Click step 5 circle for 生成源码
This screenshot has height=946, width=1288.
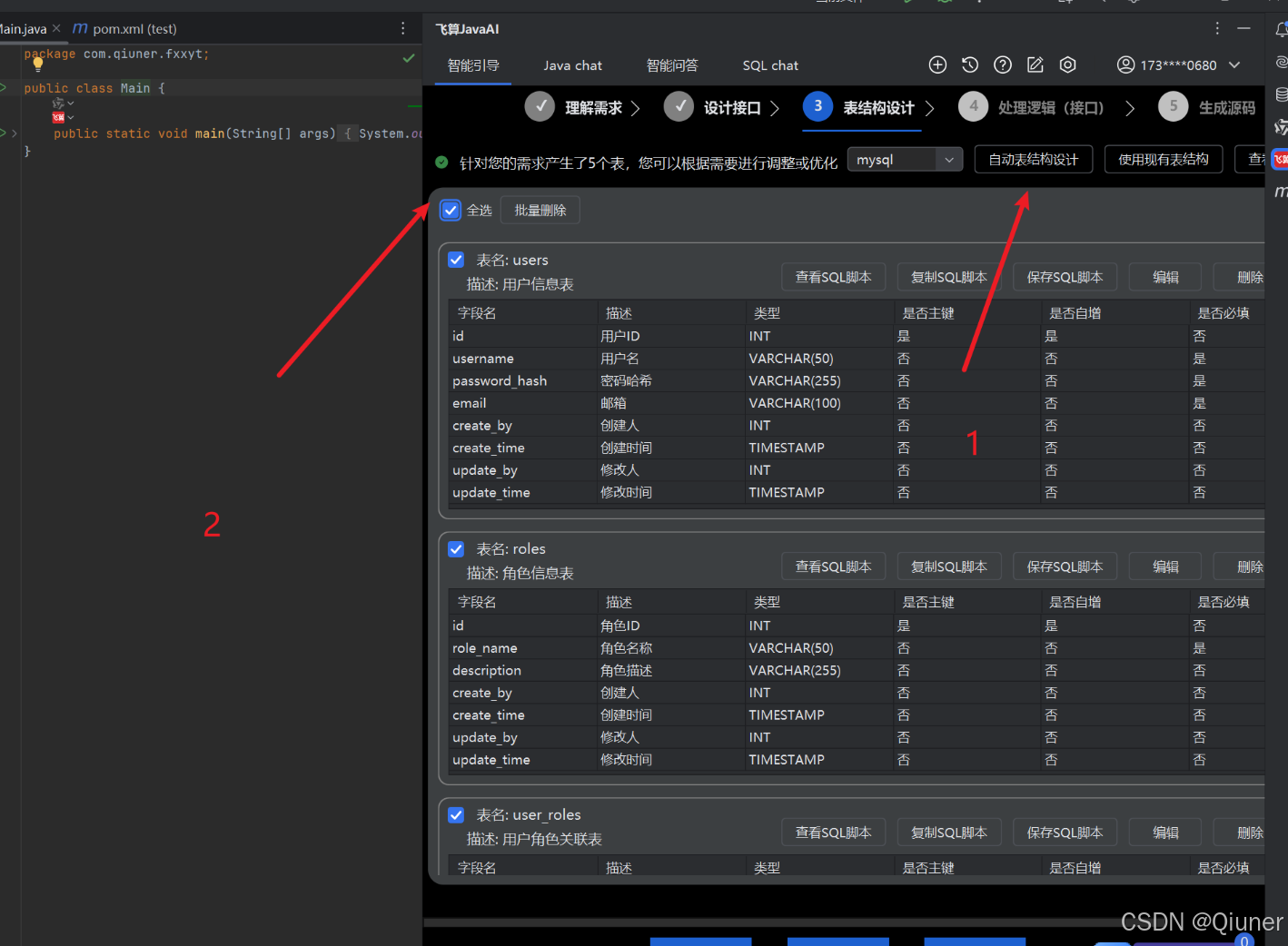pyautogui.click(x=1173, y=106)
